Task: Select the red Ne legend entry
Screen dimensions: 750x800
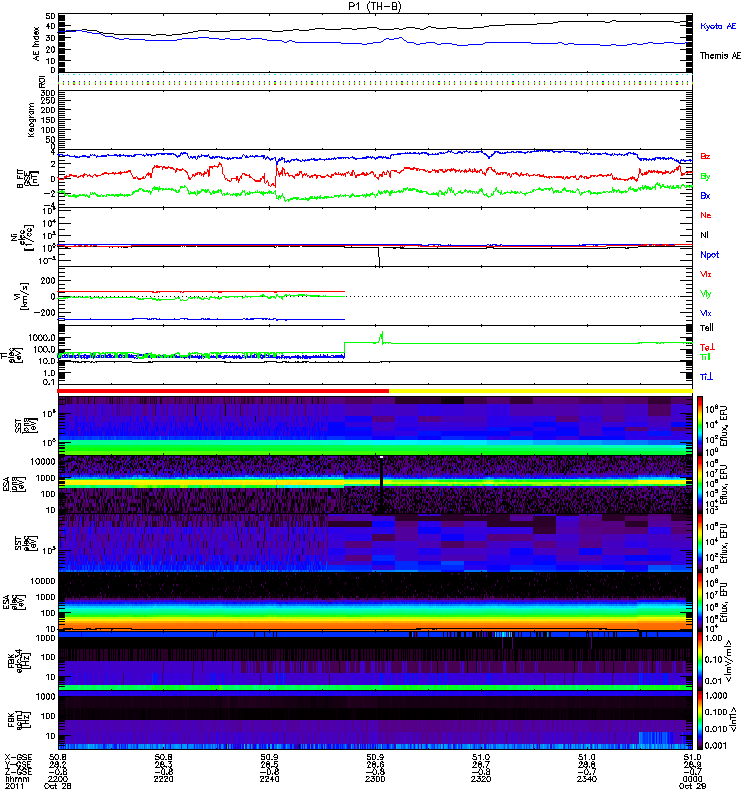Action: coord(706,215)
